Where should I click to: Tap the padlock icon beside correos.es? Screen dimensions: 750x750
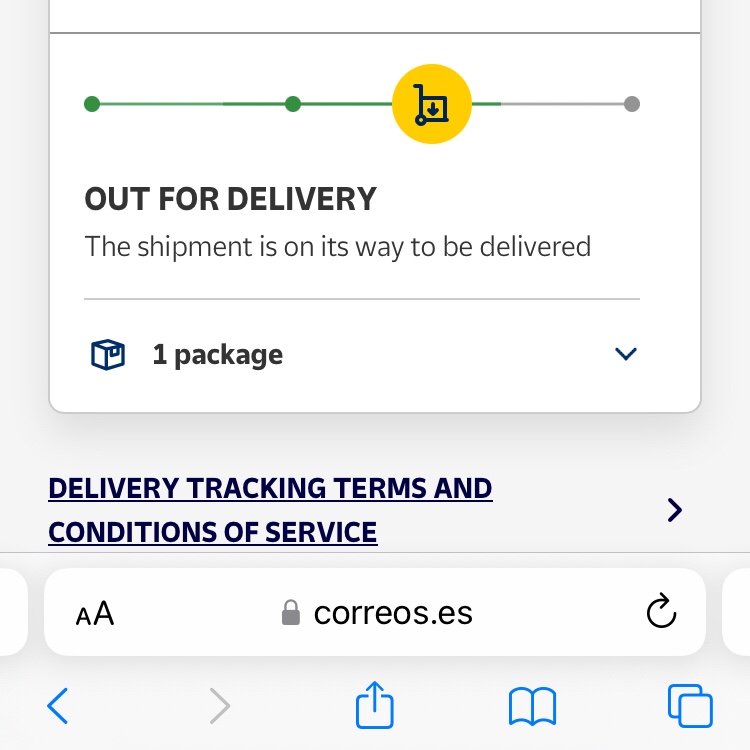pyautogui.click(x=291, y=612)
